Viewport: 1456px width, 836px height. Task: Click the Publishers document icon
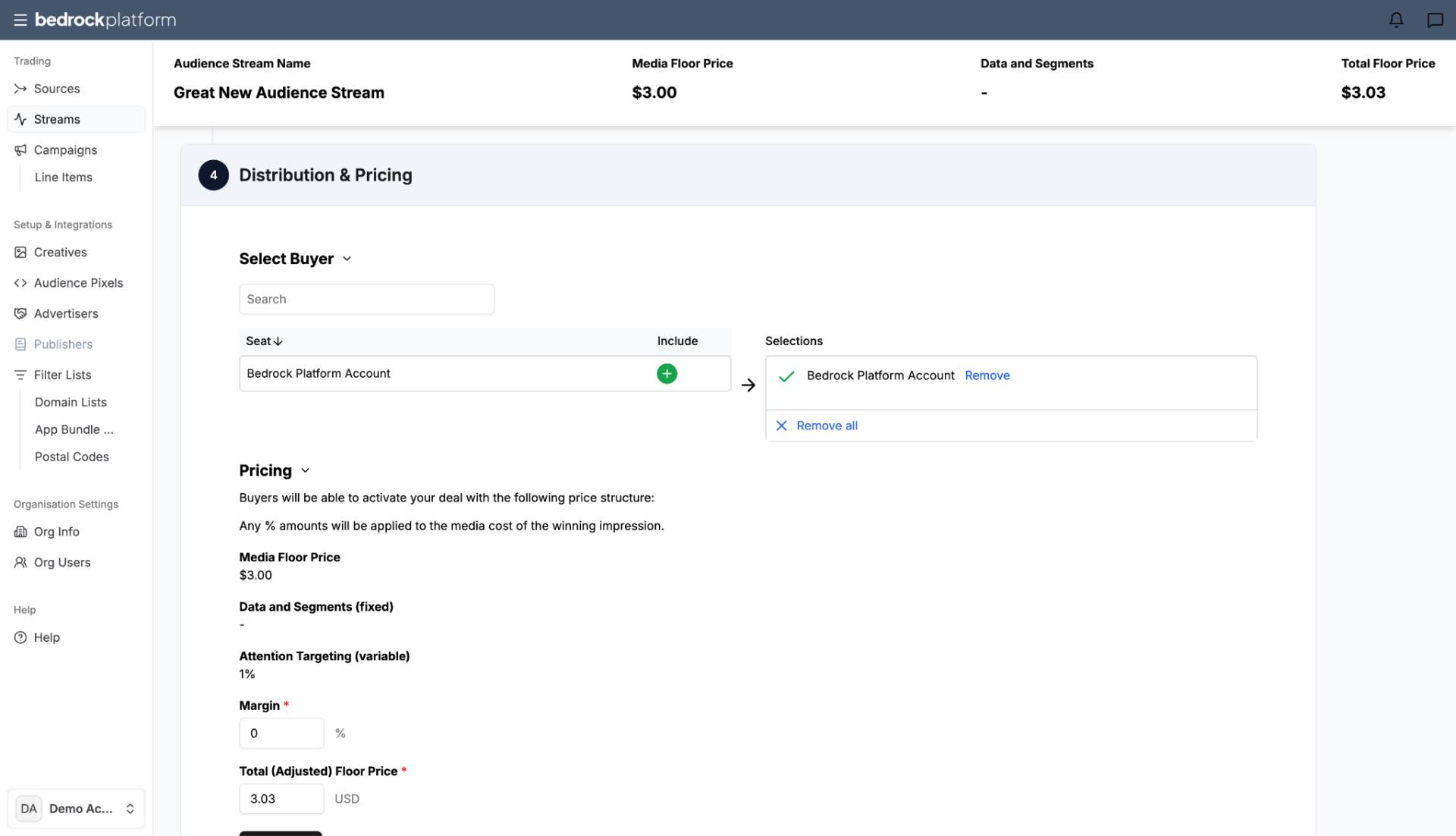coord(20,344)
